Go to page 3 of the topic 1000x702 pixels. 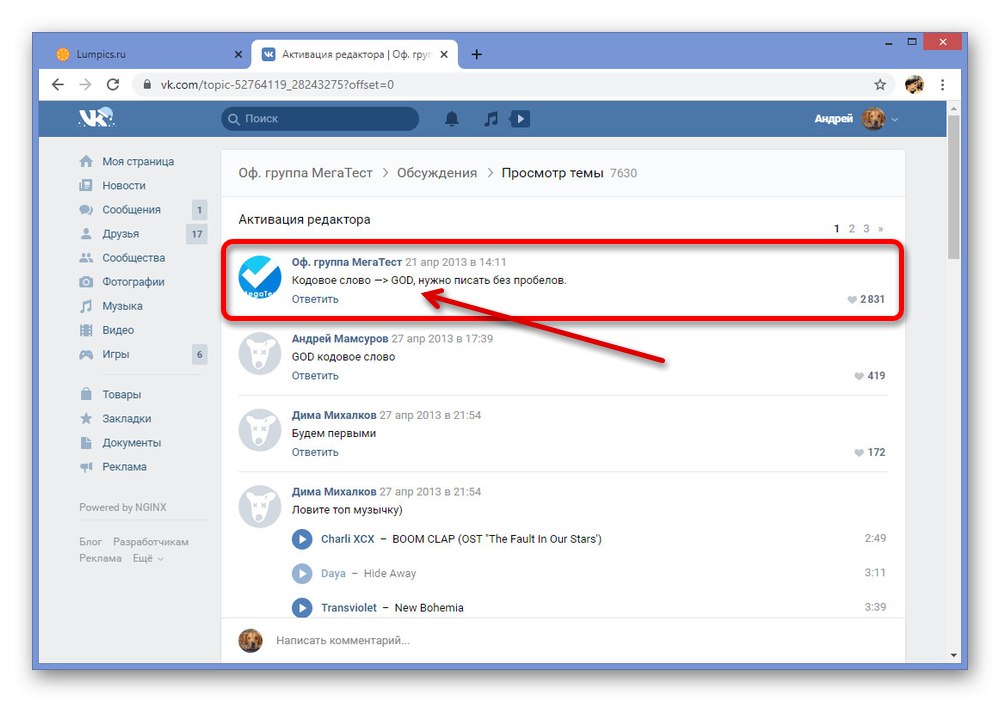coord(866,228)
